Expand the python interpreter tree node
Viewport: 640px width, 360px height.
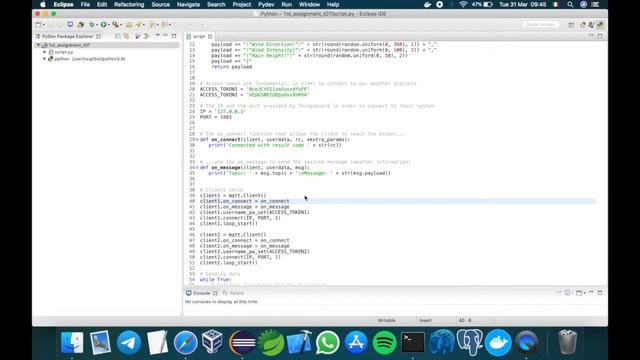point(44,59)
